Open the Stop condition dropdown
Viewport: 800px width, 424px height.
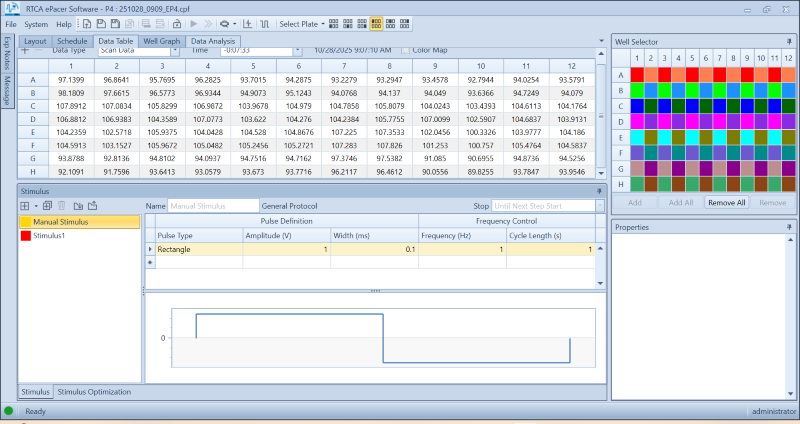[600, 205]
